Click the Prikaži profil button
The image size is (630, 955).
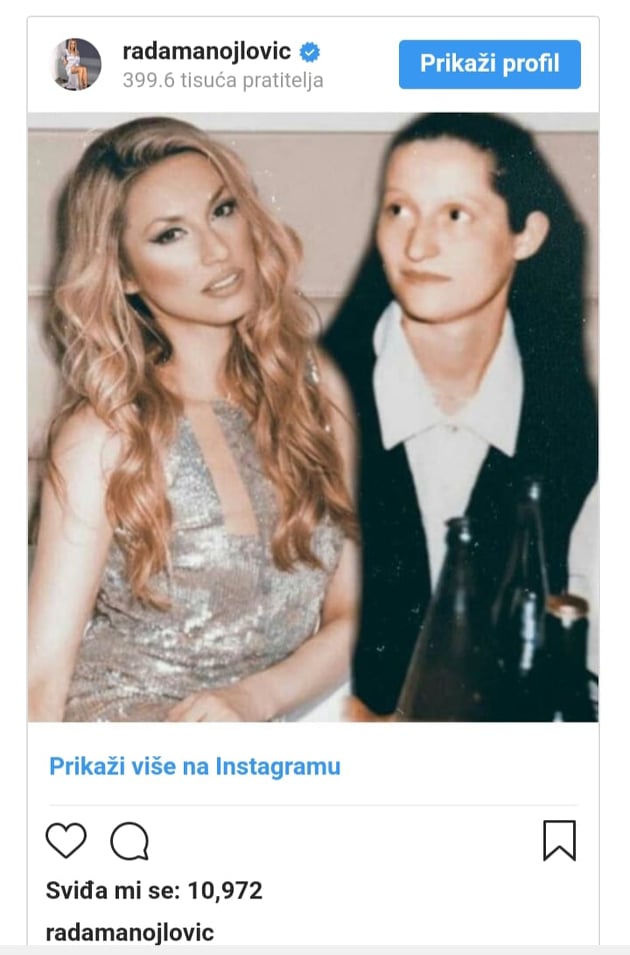point(490,64)
